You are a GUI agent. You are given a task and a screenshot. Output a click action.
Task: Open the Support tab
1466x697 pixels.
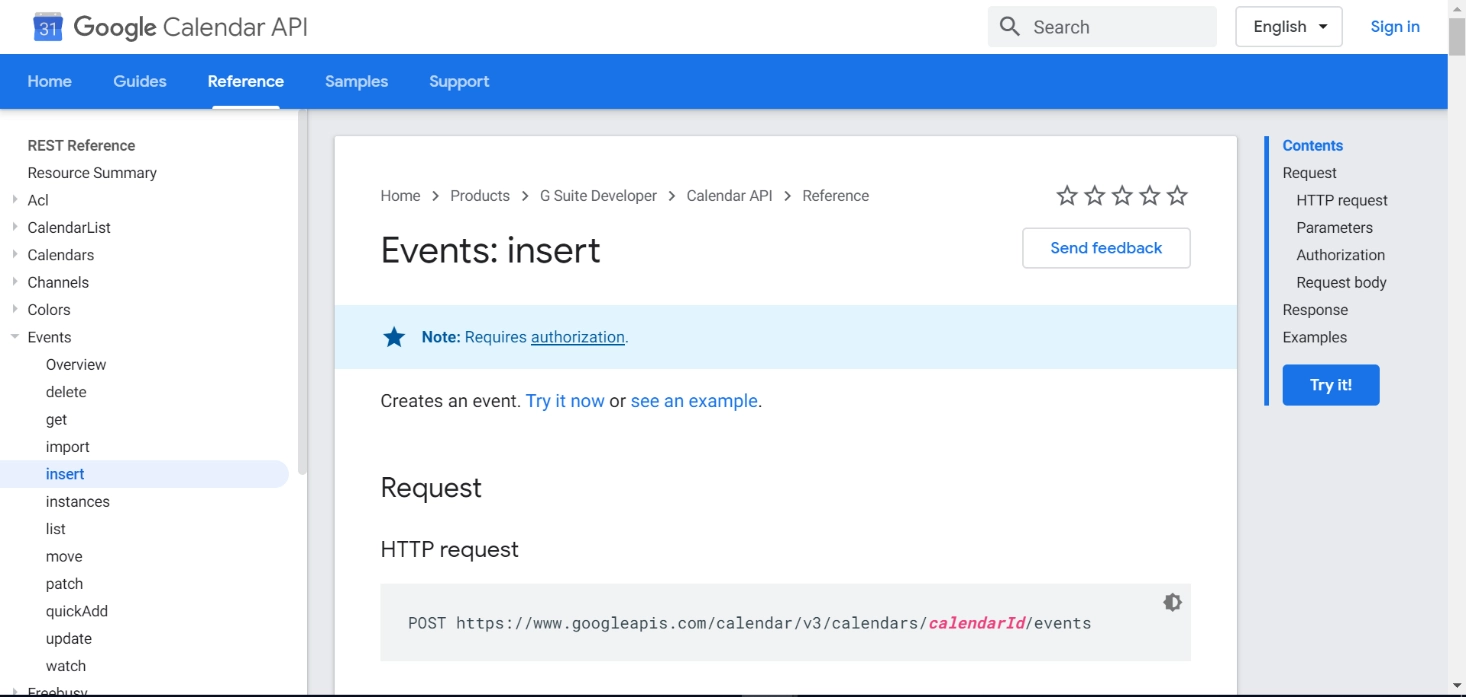[x=459, y=81]
